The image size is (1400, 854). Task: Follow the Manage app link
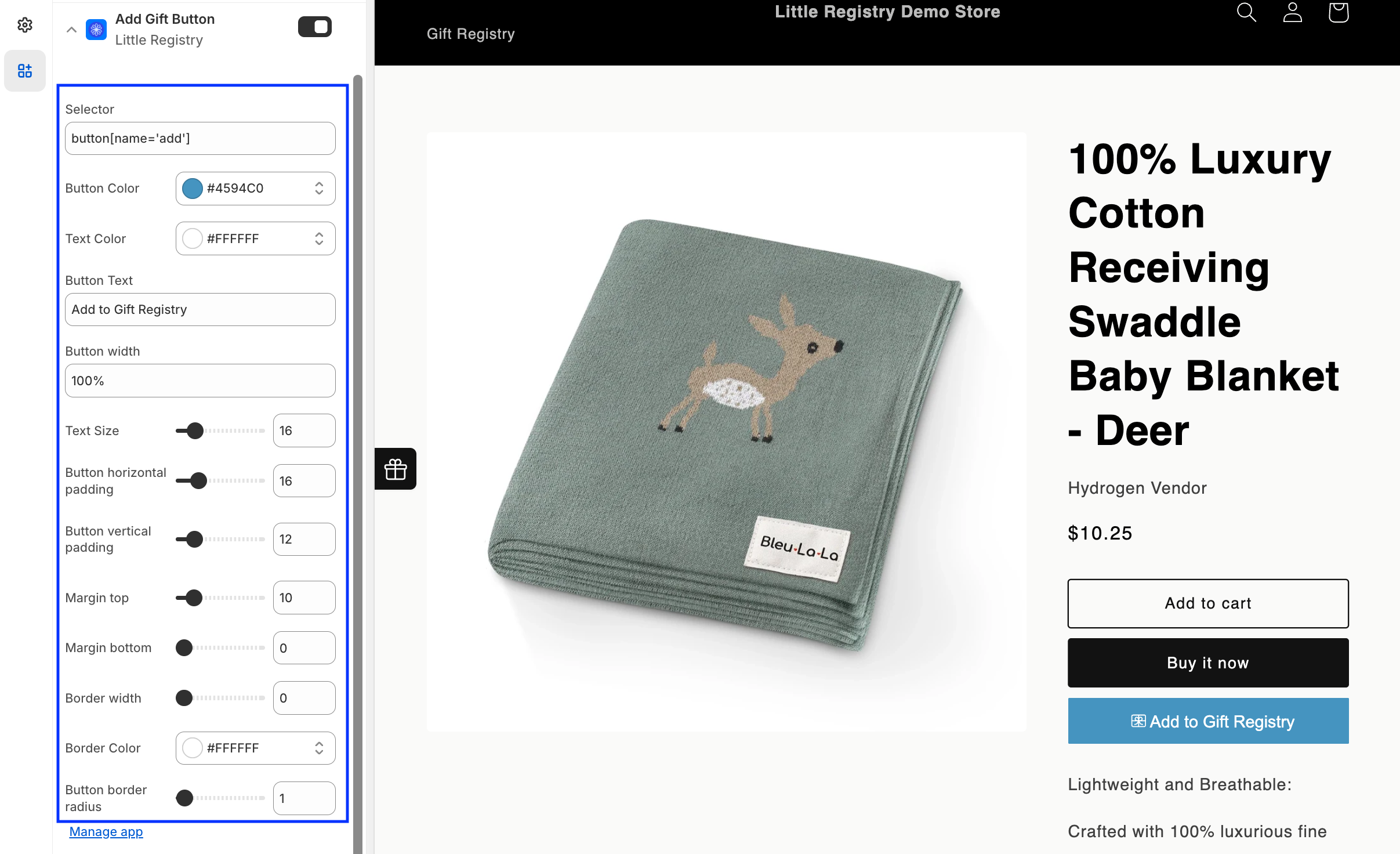106,831
